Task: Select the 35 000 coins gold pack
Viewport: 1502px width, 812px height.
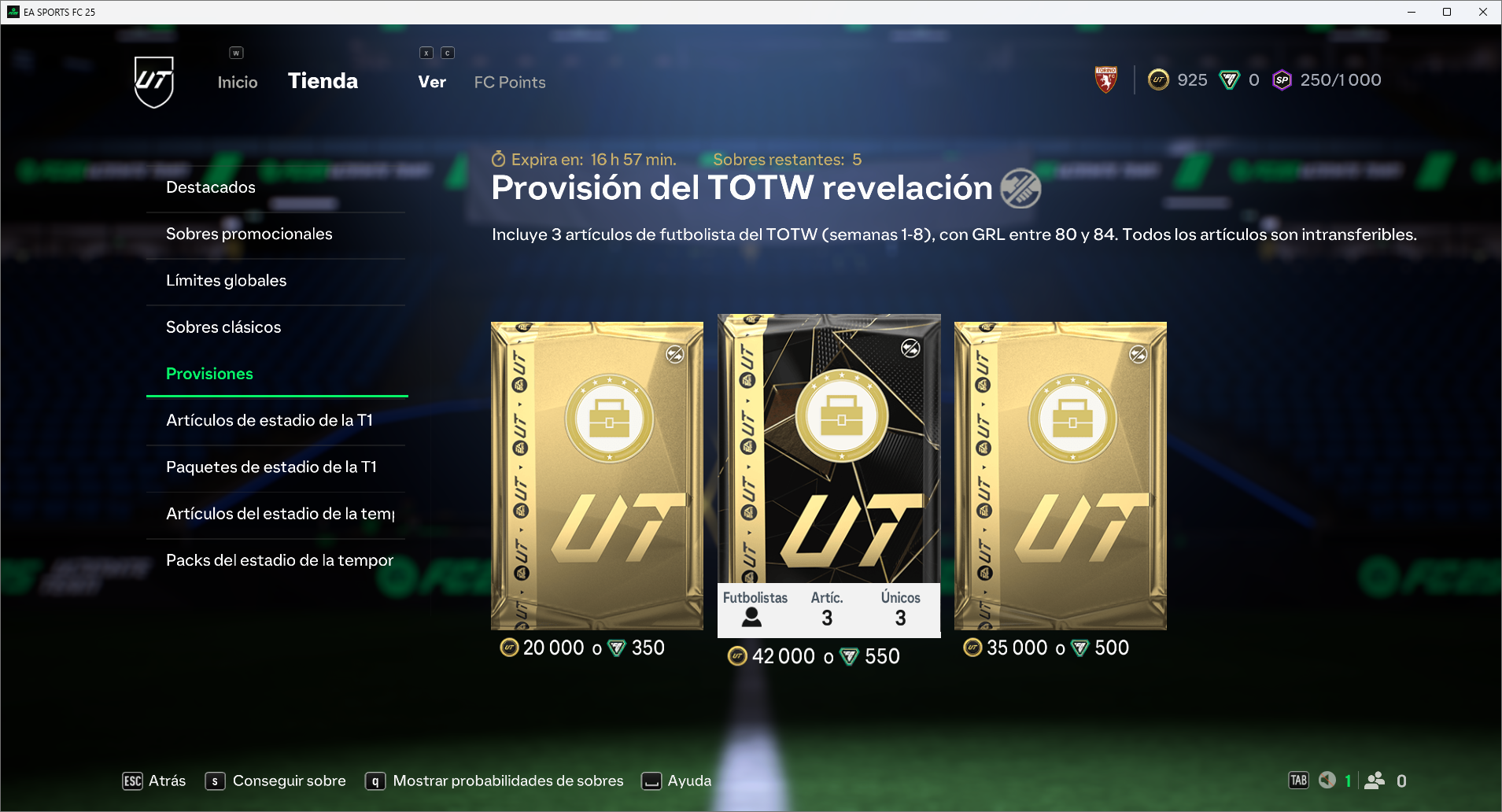Action: [x=1061, y=476]
